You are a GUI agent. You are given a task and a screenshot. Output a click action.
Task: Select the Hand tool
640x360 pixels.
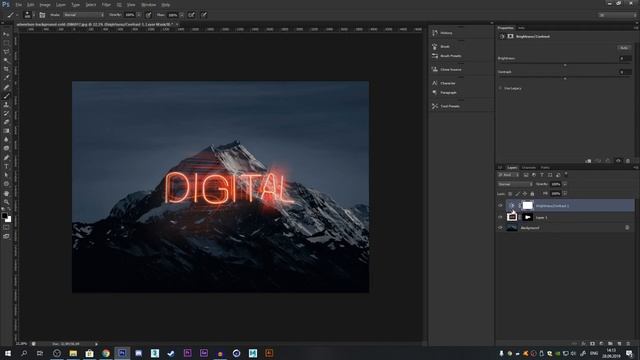click(6, 193)
